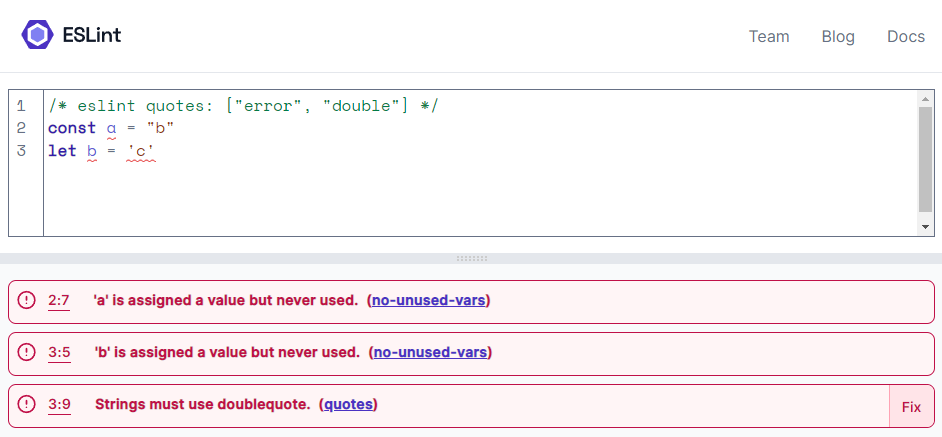Jump to location 3:9
The width and height of the screenshot is (942, 437).
[x=59, y=405]
